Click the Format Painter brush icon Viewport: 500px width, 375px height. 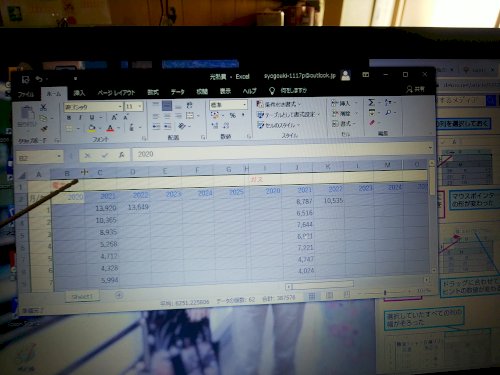click(x=44, y=129)
